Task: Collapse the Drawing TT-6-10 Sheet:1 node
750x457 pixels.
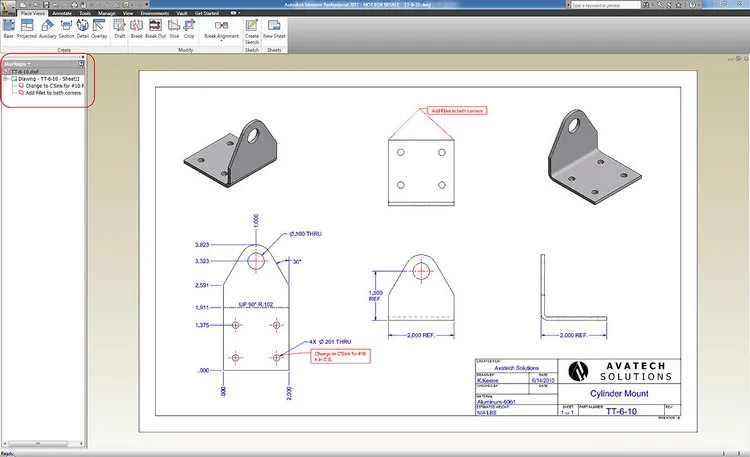Action: point(5,79)
